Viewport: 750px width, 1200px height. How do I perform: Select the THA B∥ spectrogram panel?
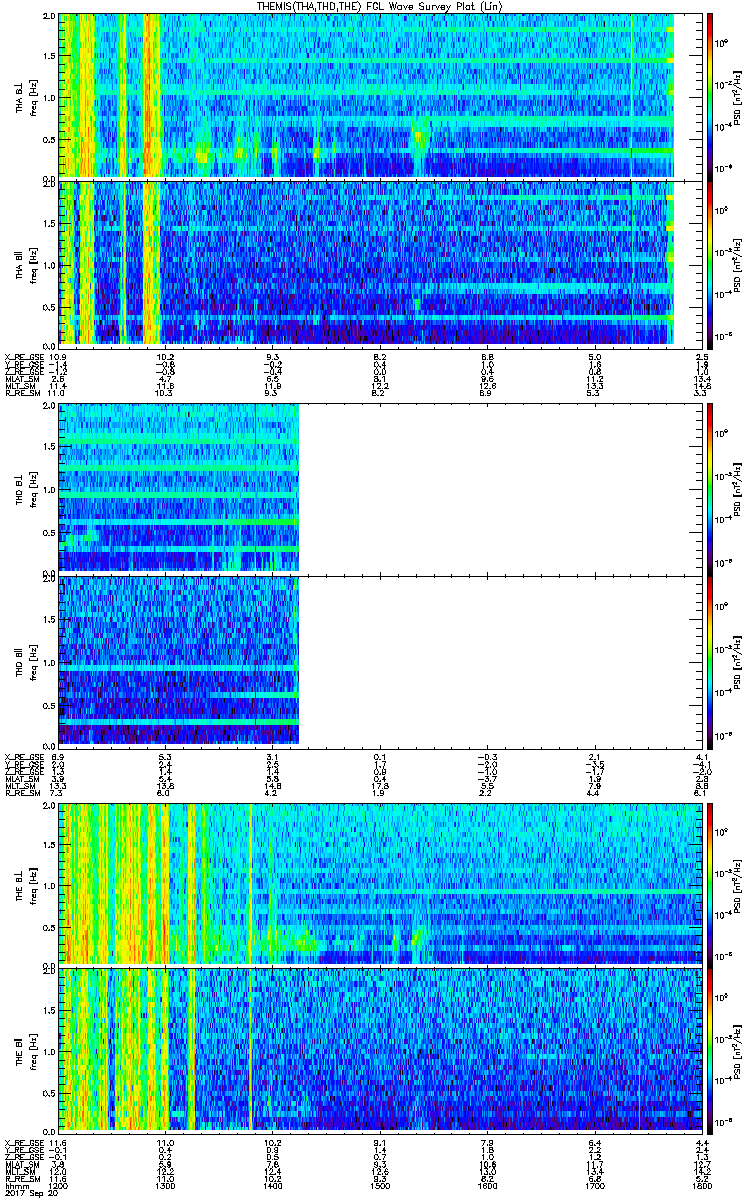(380, 263)
